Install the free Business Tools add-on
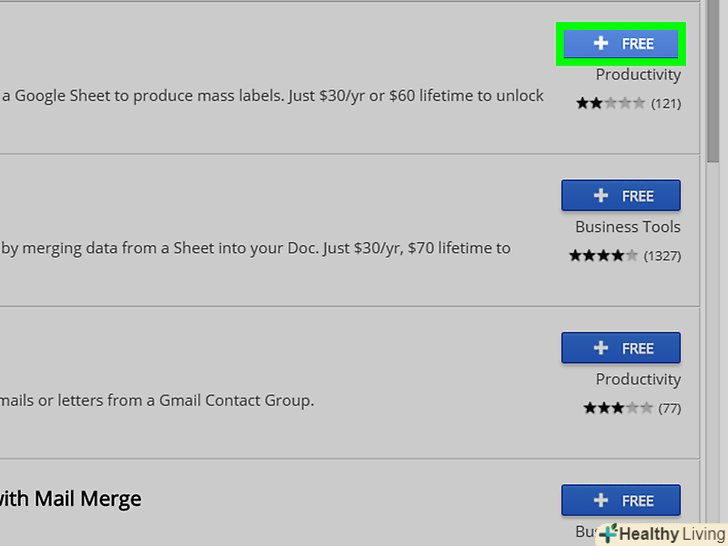This screenshot has width=728, height=546. (x=621, y=196)
